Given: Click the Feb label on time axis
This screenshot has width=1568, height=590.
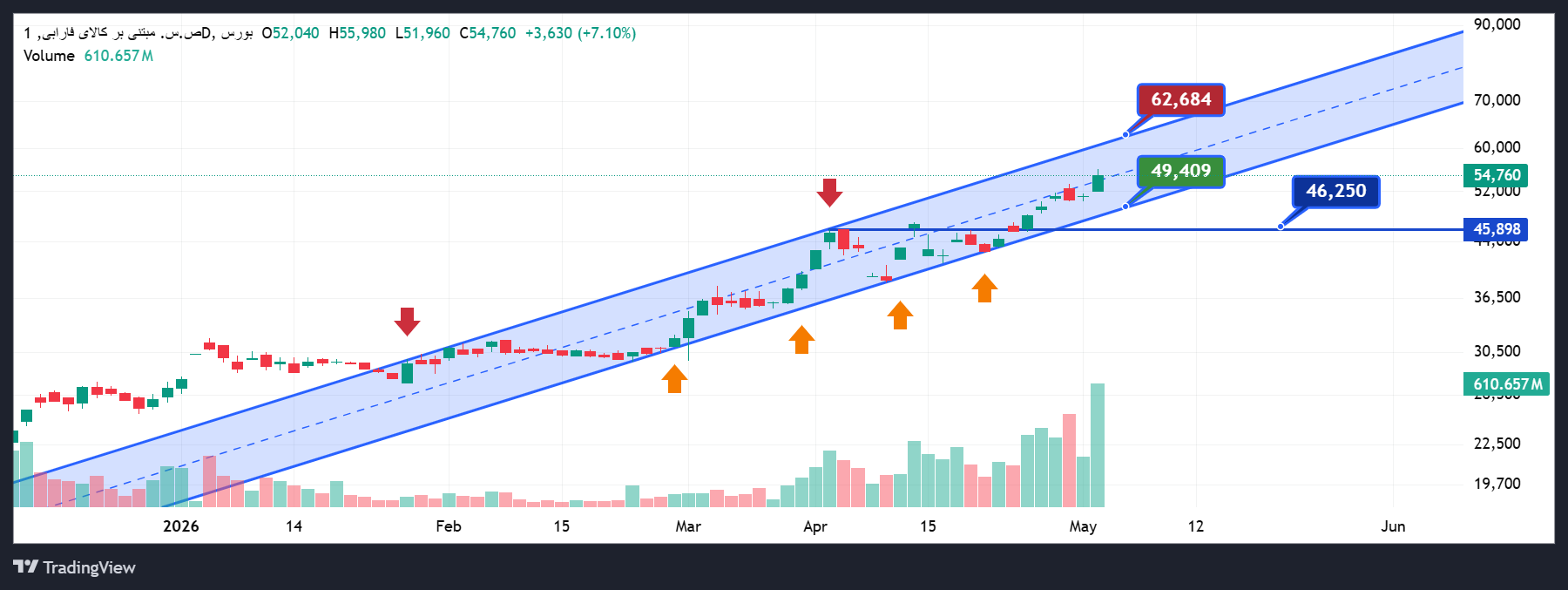Looking at the screenshot, I should pos(449,526).
